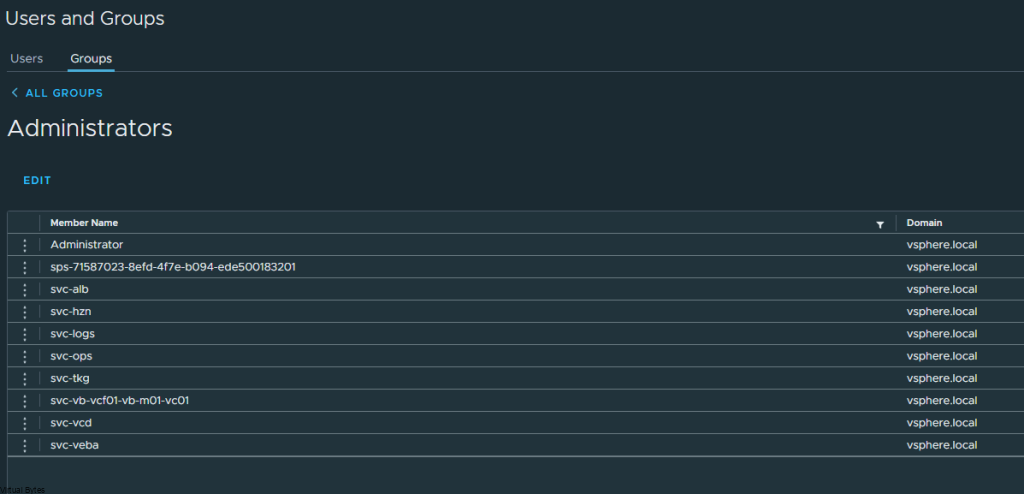Viewport: 1024px width, 494px height.
Task: Click the kebab icon beside svc-alb
Action: point(25,289)
